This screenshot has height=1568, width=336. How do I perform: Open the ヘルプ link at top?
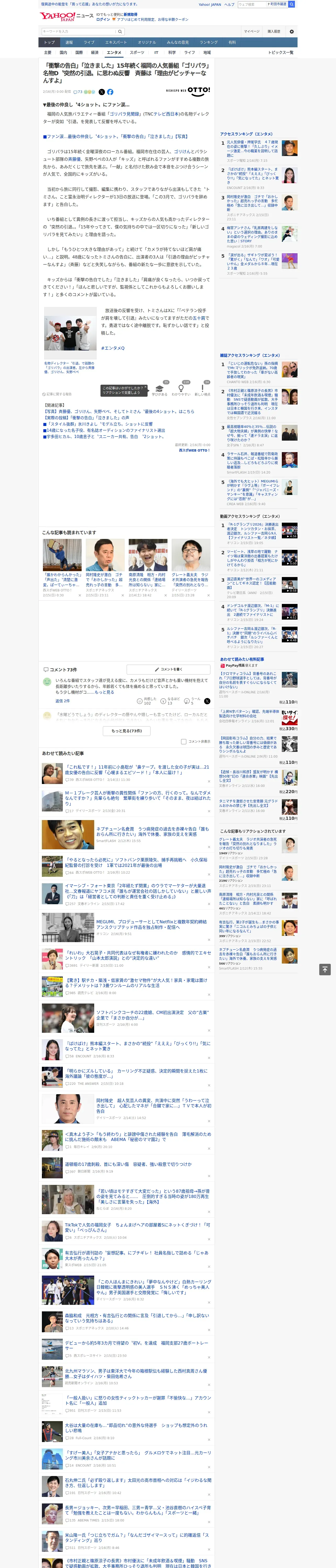[229, 4]
